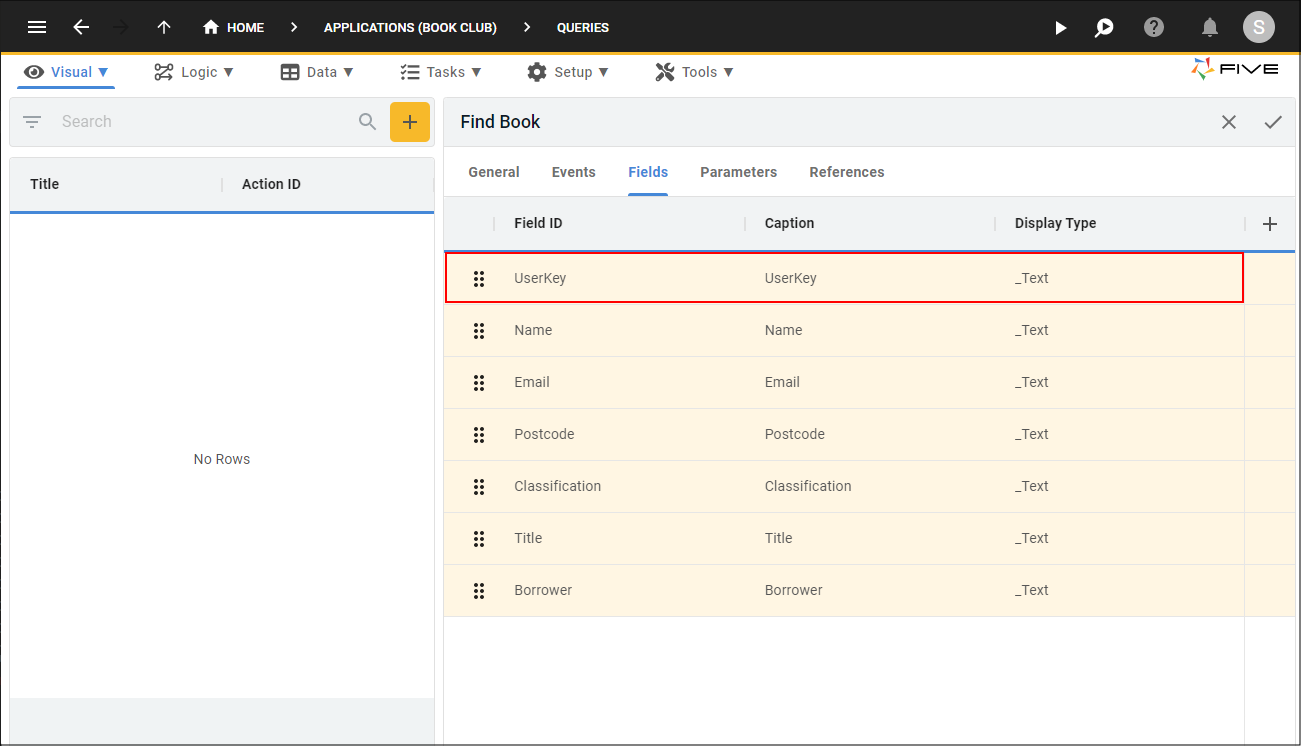The height and width of the screenshot is (746, 1301).
Task: Open APPLICATIONS (BOOK CLUB) breadcrumb
Action: [410, 27]
